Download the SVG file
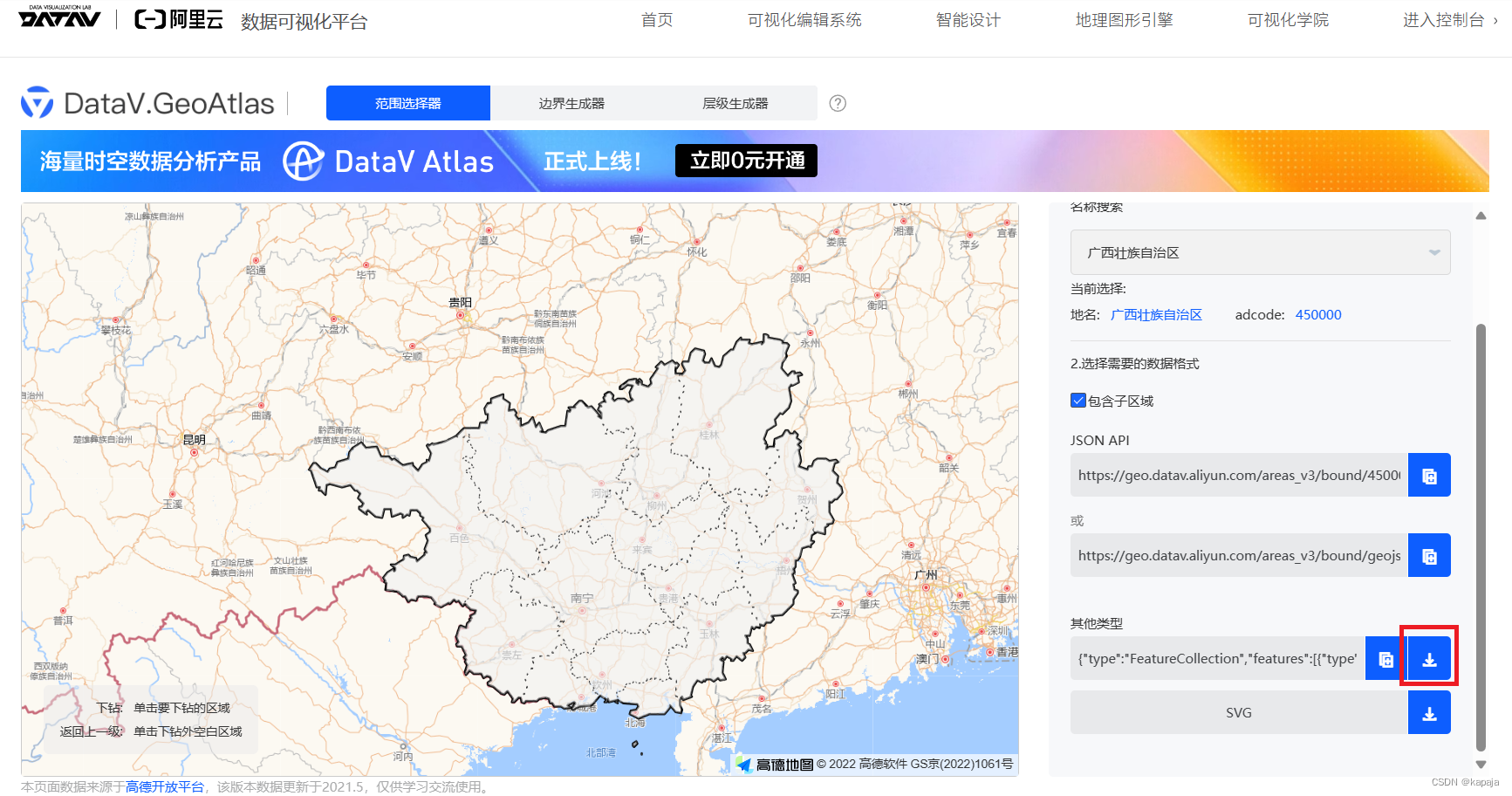The width and height of the screenshot is (1512, 796). (x=1429, y=712)
